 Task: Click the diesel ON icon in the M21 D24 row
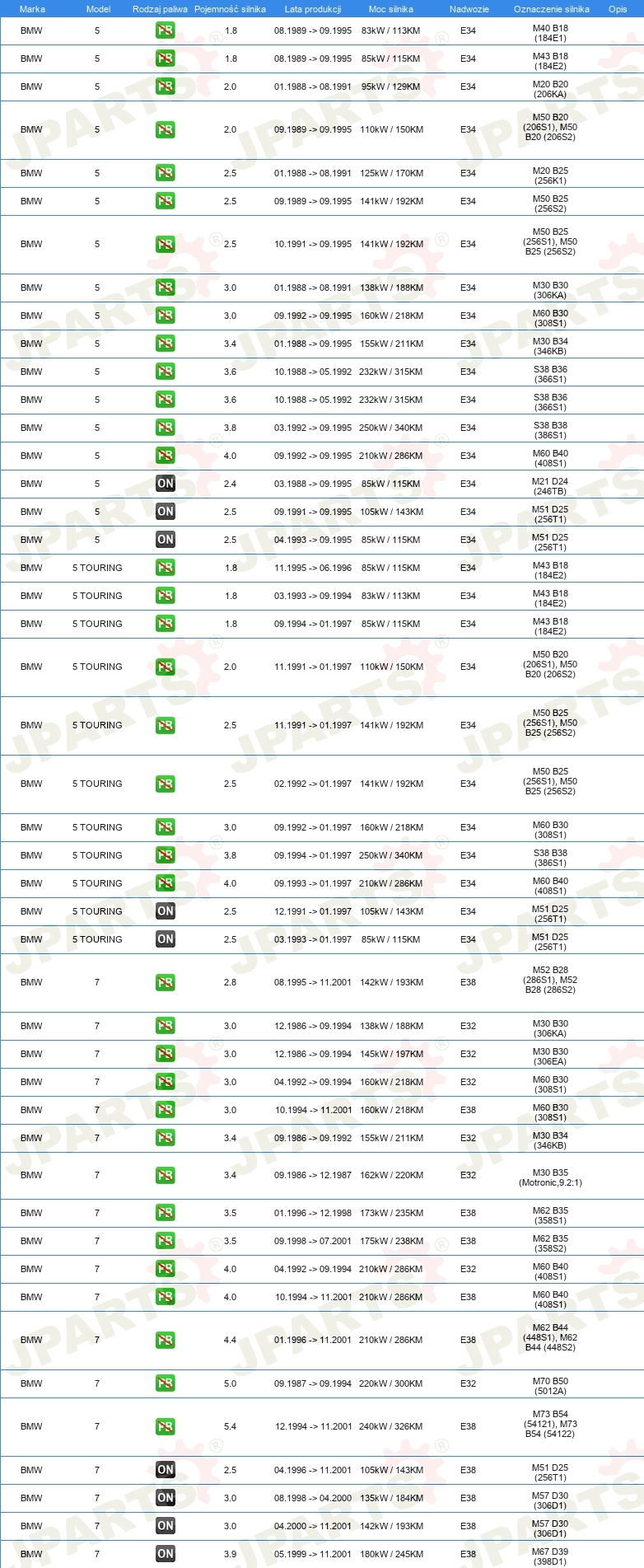click(166, 484)
